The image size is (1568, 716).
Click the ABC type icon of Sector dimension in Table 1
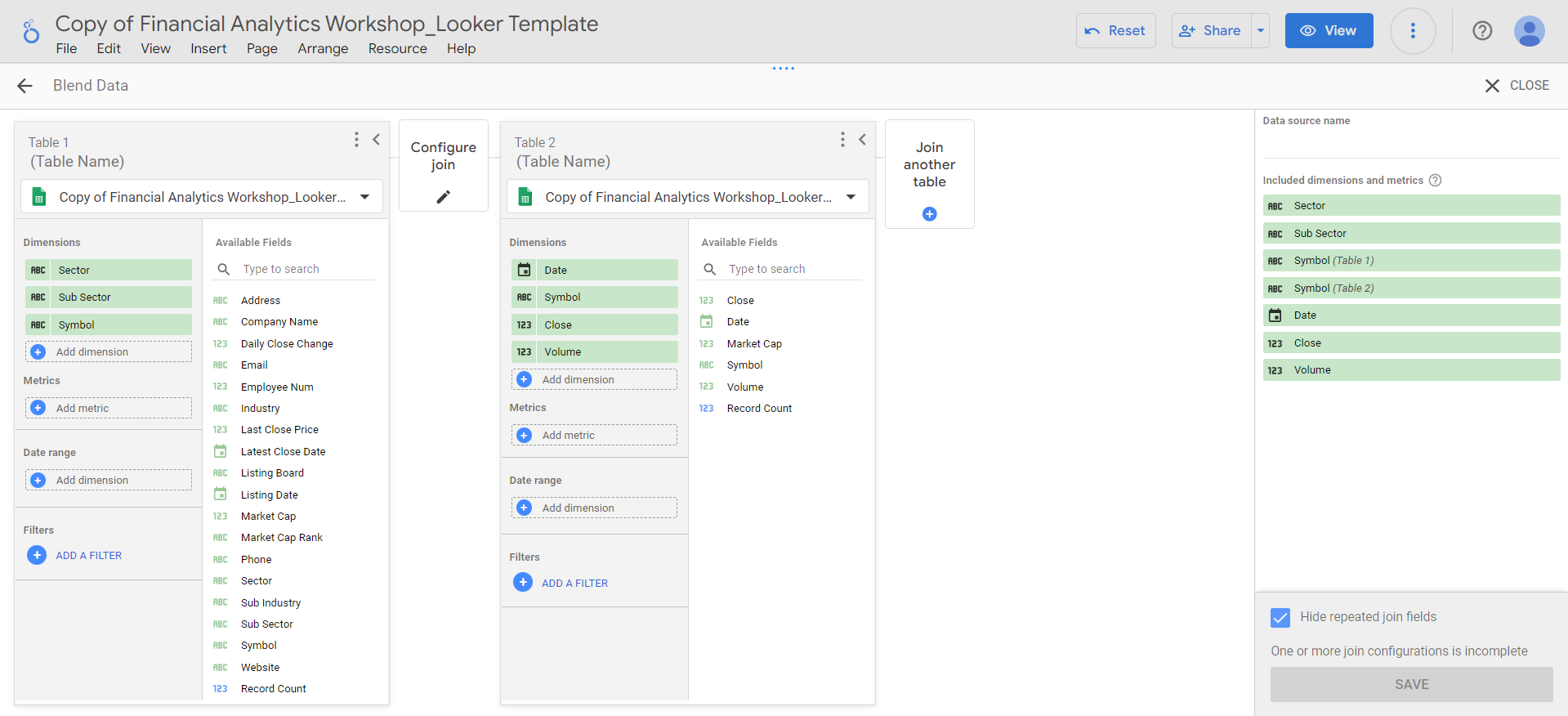click(38, 270)
